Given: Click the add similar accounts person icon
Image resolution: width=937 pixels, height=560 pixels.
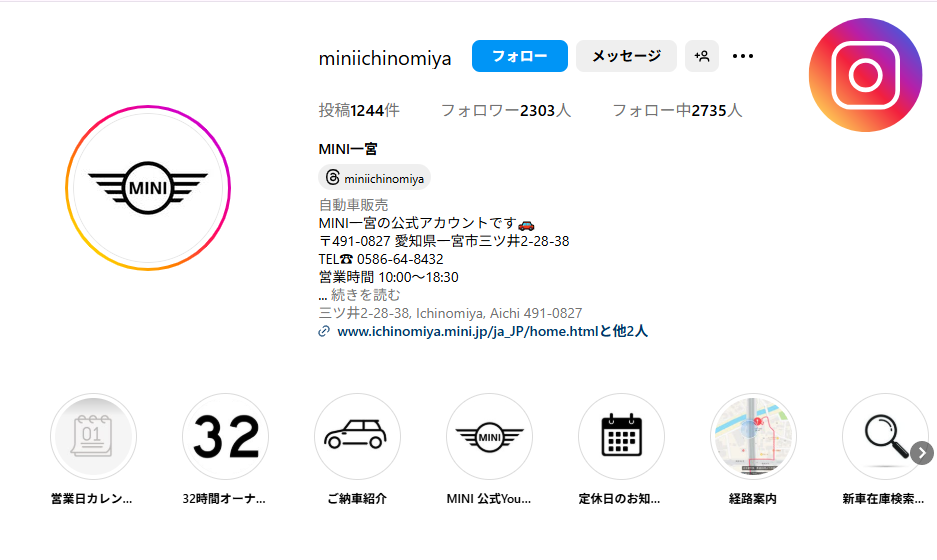Looking at the screenshot, I should tap(702, 56).
